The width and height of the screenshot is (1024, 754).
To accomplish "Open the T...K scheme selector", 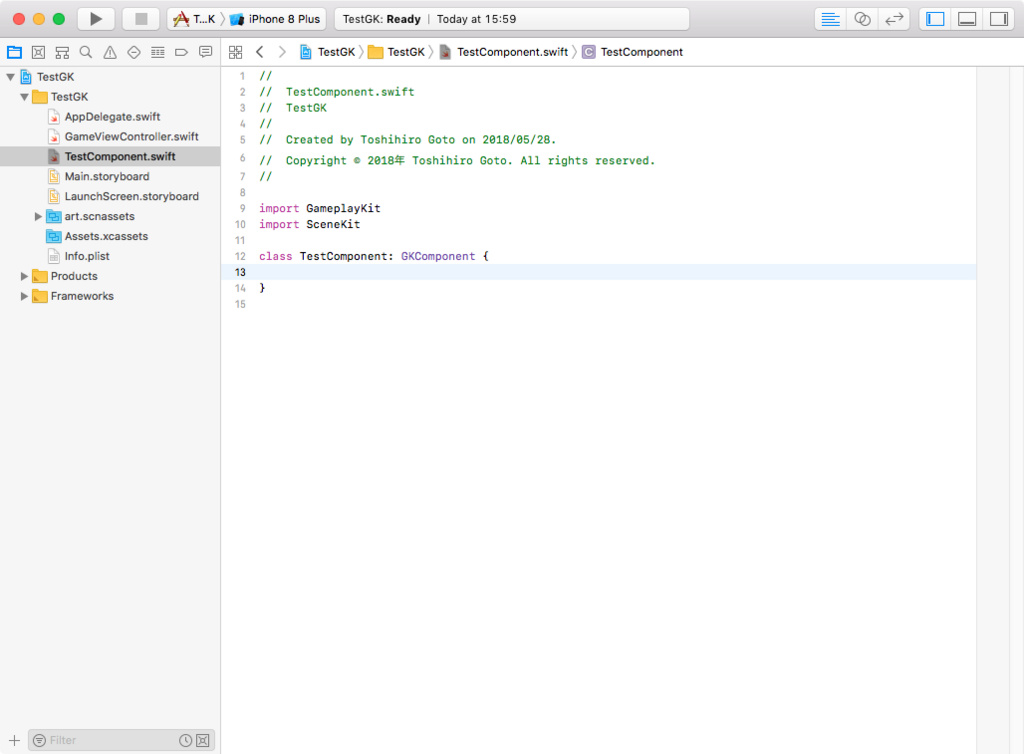I will pyautogui.click(x=194, y=19).
